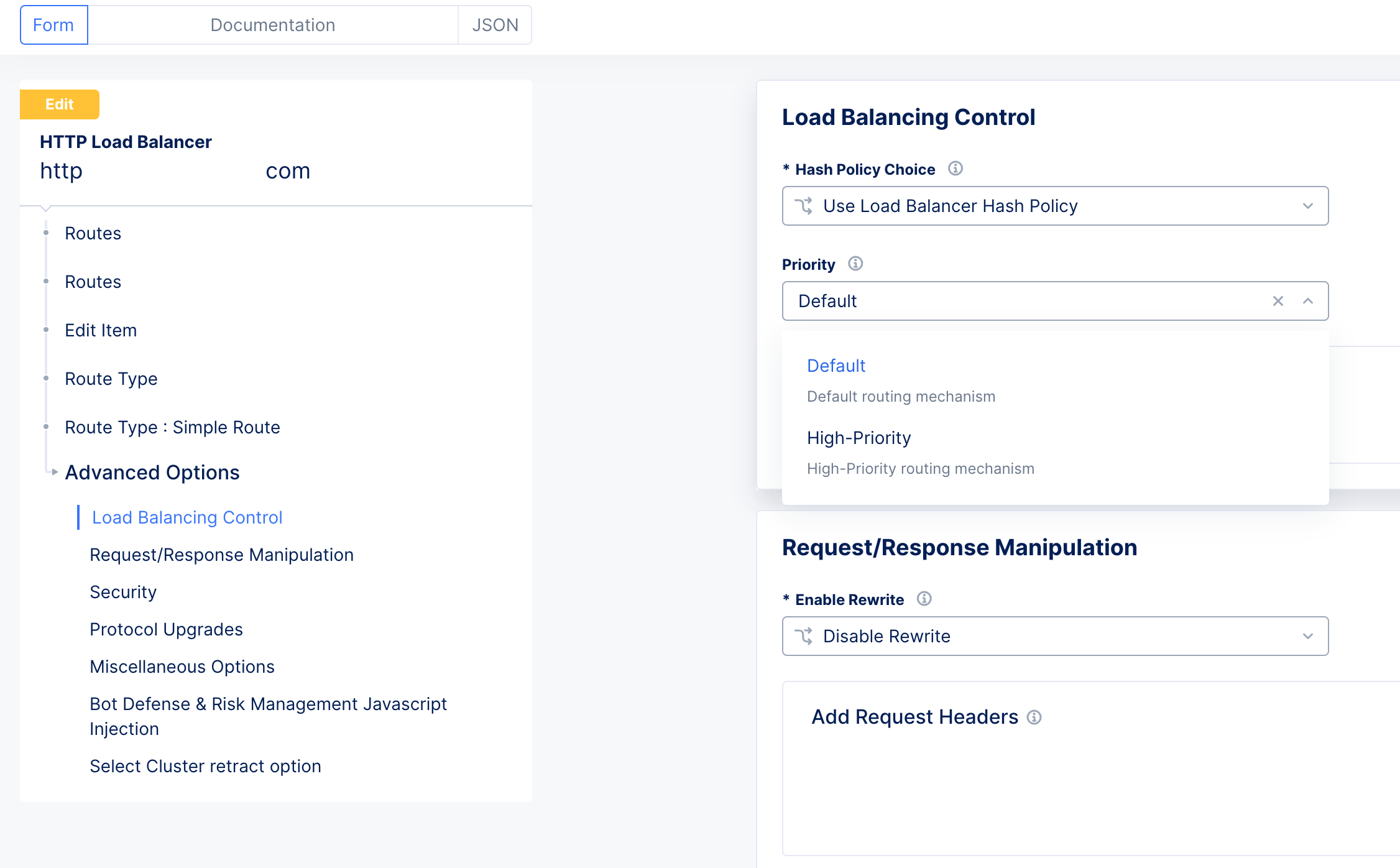The height and width of the screenshot is (868, 1400).
Task: Expand Advanced Options tree arrow
Action: (x=55, y=473)
